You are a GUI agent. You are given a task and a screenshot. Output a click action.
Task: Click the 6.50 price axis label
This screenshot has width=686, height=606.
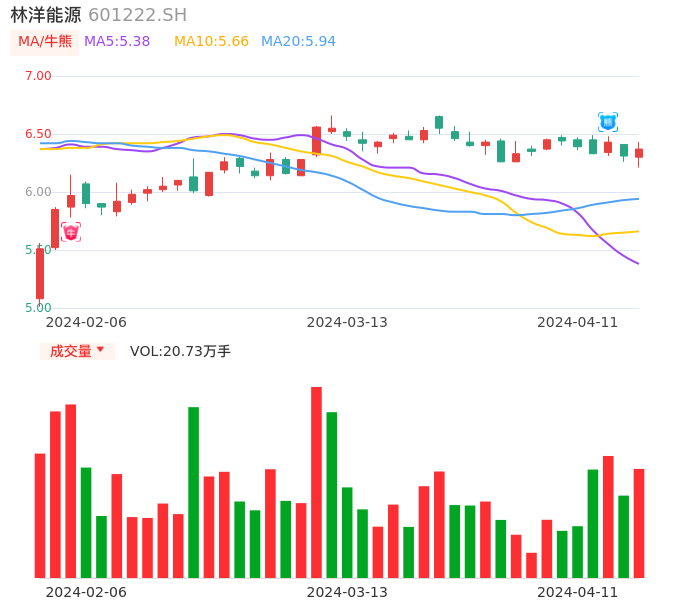tap(38, 134)
